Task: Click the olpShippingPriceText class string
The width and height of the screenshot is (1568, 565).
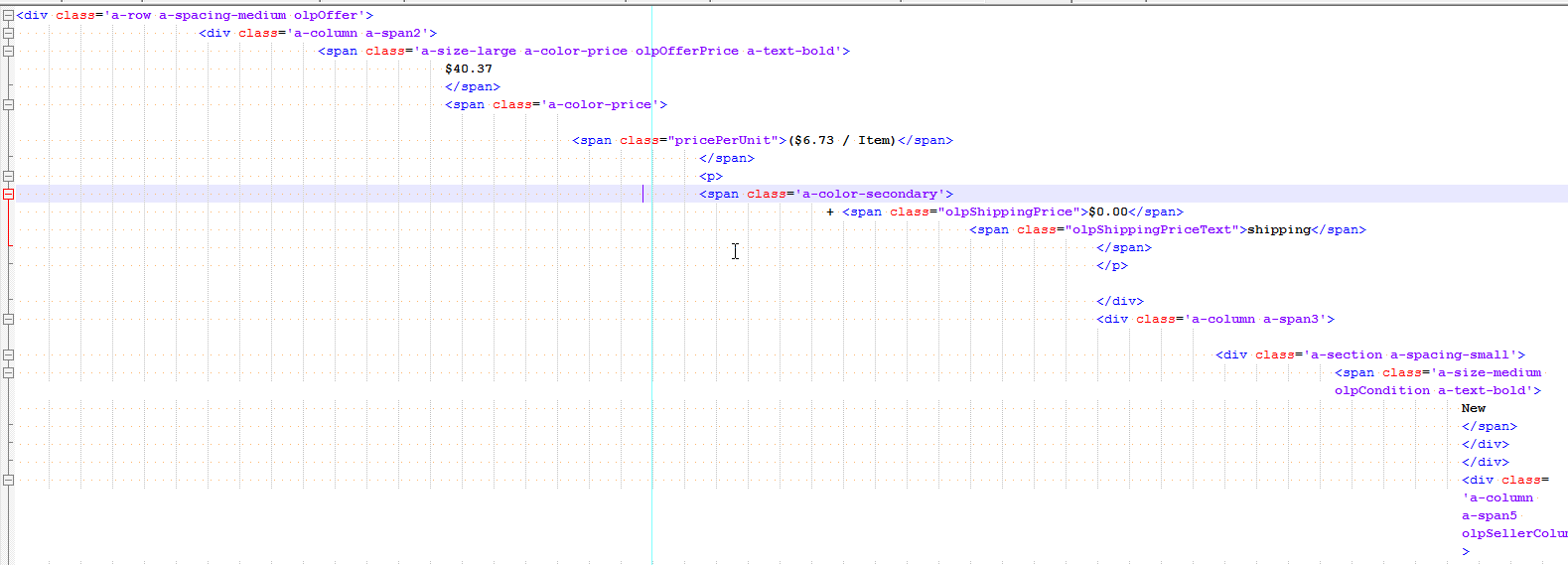Action: click(1152, 229)
